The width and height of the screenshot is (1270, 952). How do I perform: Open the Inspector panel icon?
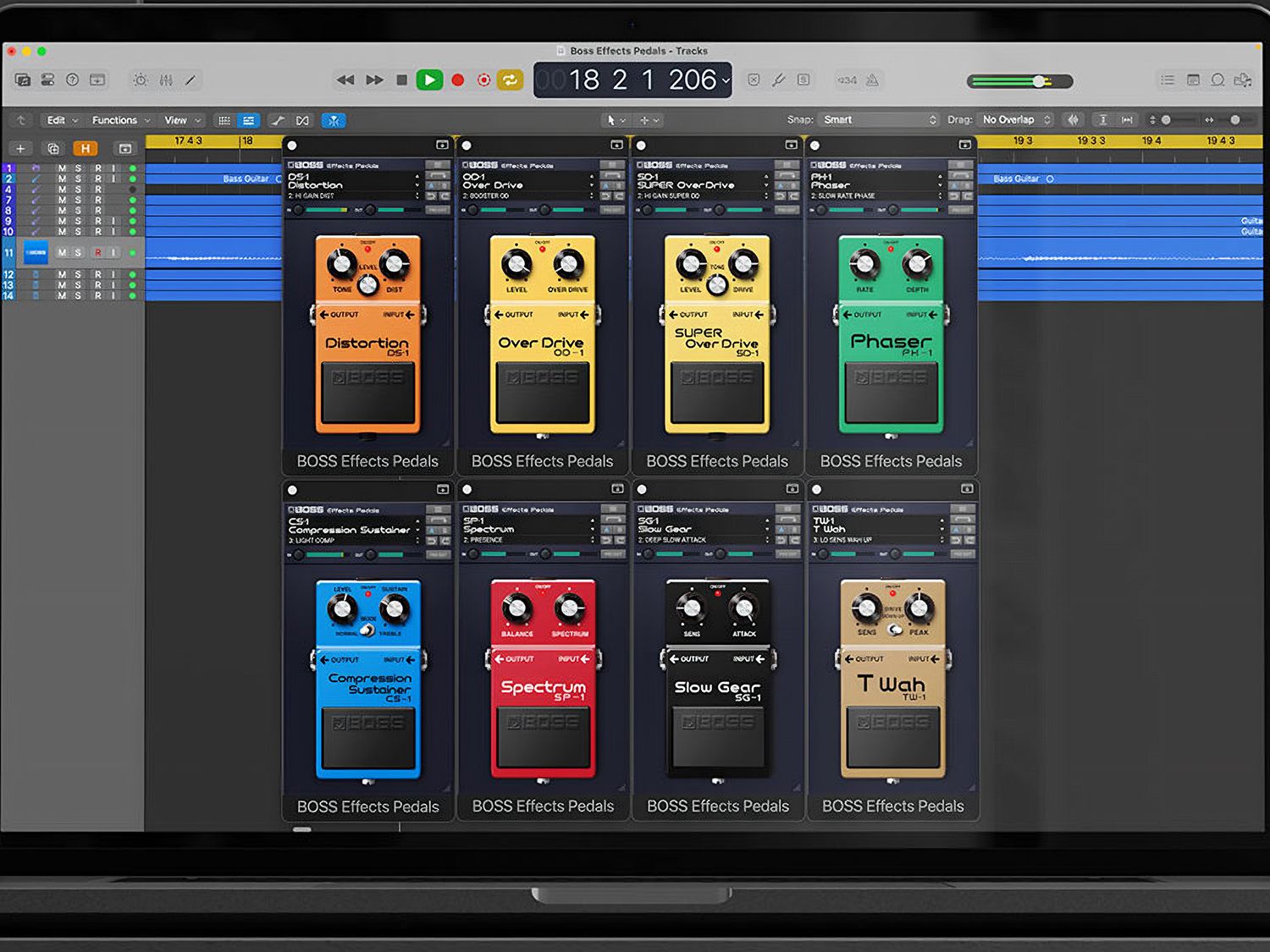[x=48, y=80]
